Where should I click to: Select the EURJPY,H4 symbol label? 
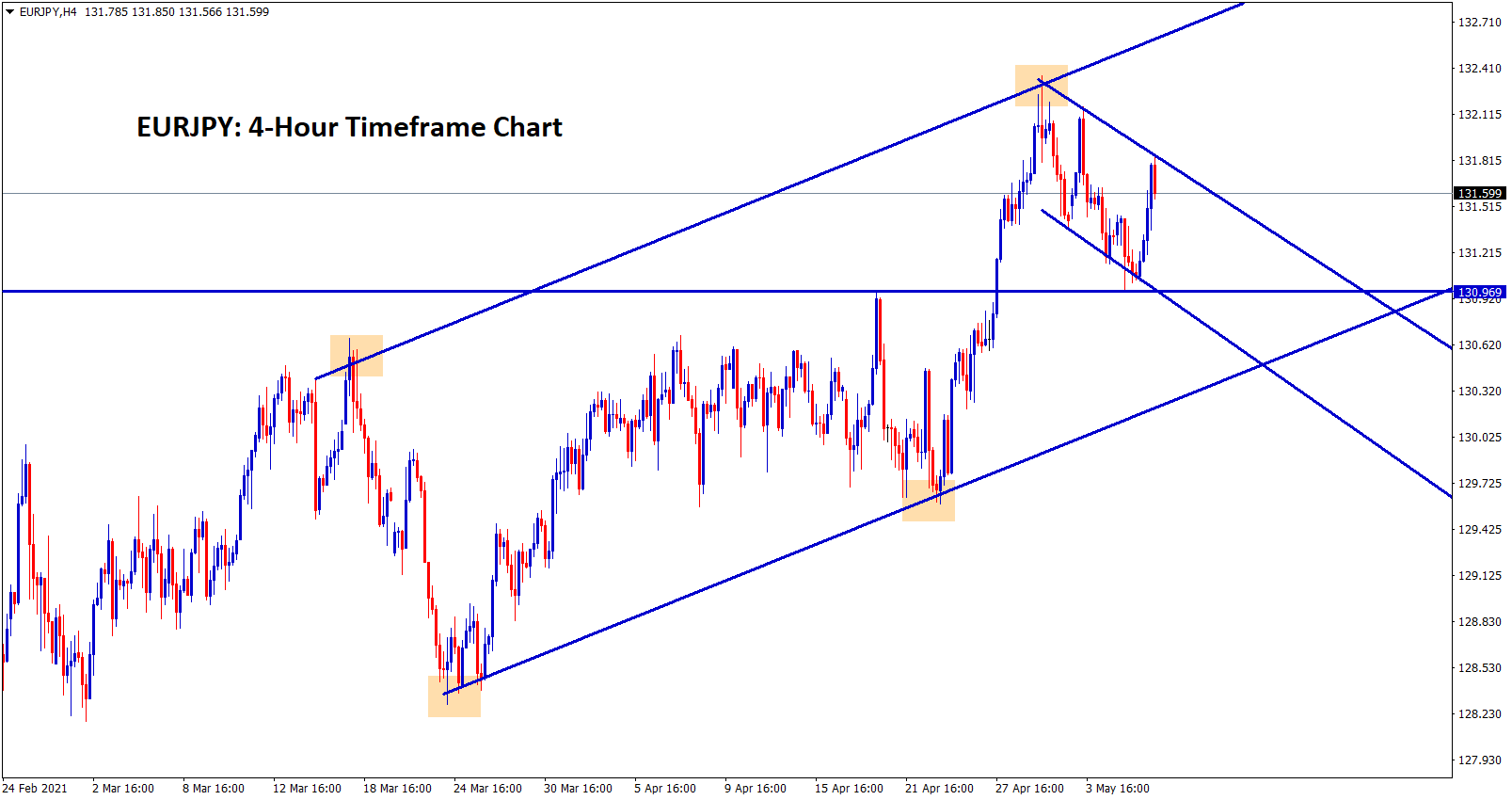48,12
